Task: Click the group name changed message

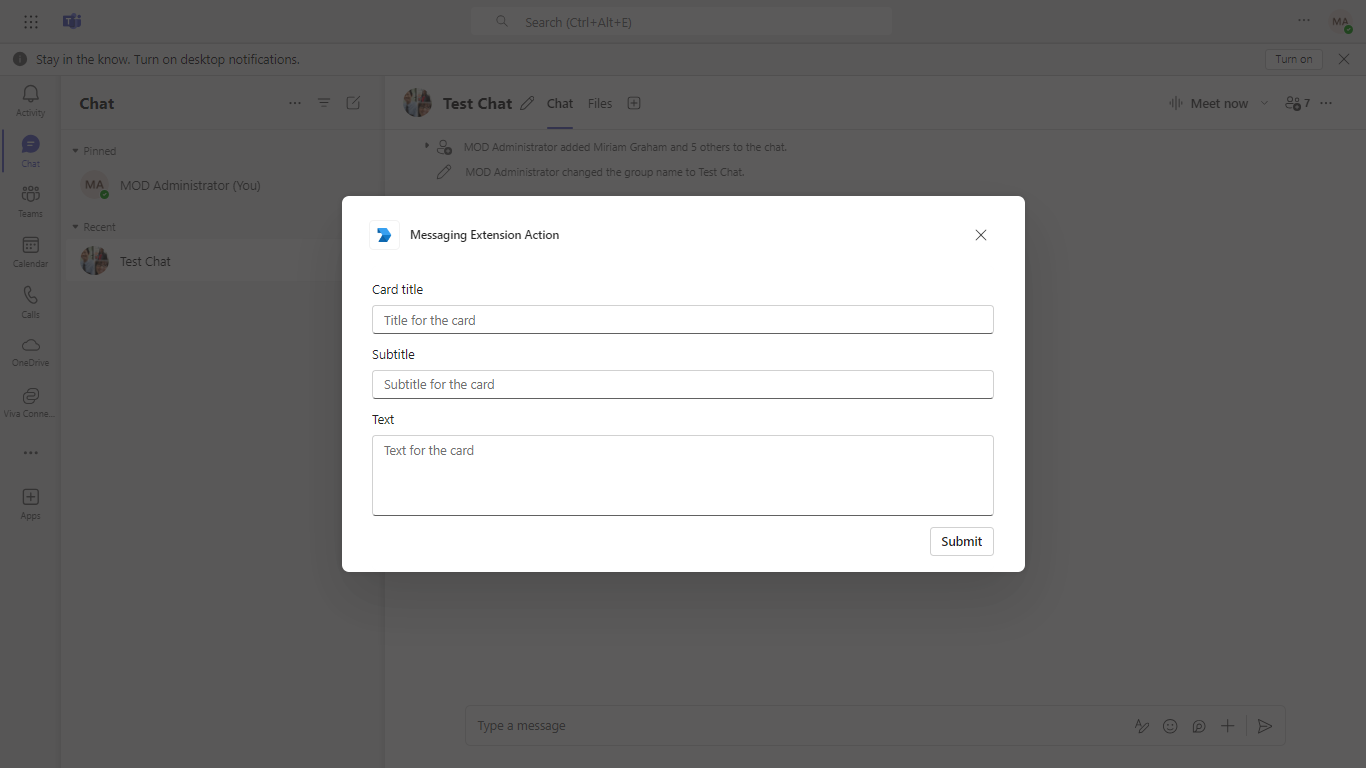Action: click(x=605, y=172)
